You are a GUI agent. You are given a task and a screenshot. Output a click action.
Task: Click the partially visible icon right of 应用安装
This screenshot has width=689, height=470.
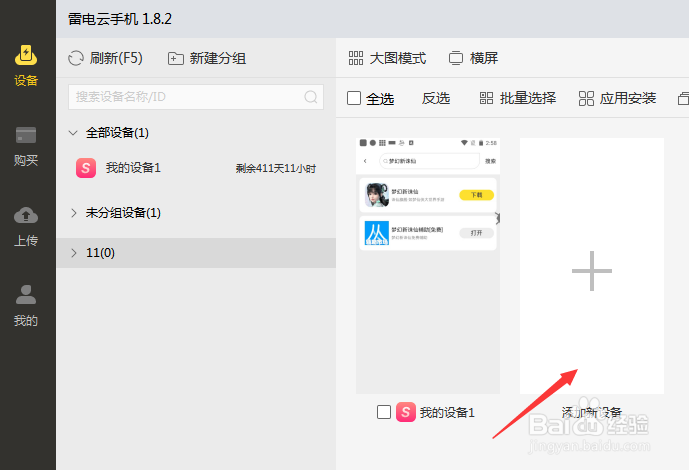tap(683, 98)
